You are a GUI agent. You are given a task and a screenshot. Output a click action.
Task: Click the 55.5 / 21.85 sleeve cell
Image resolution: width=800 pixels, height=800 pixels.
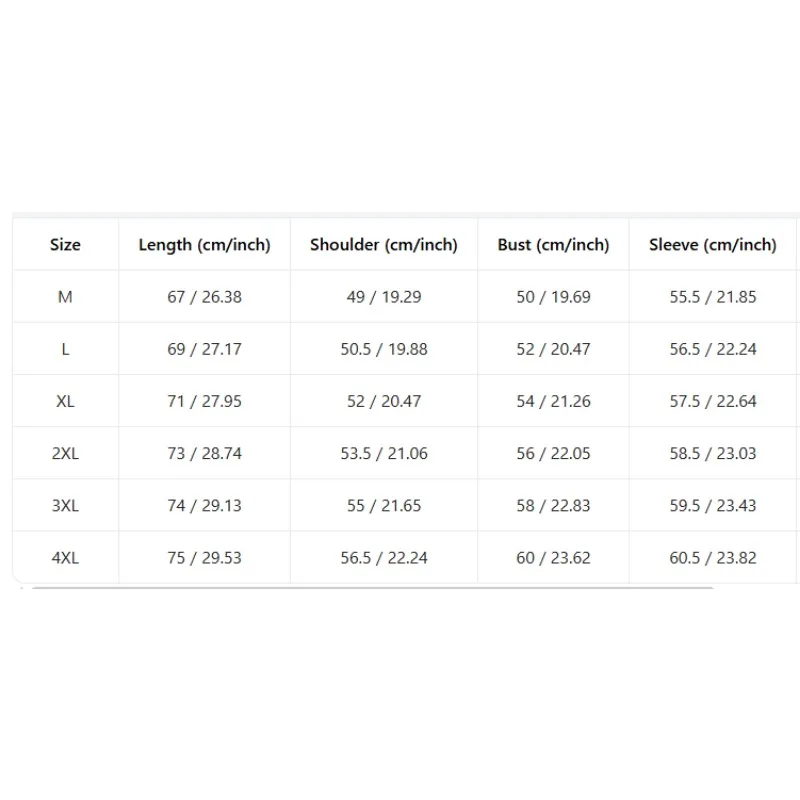tap(713, 297)
